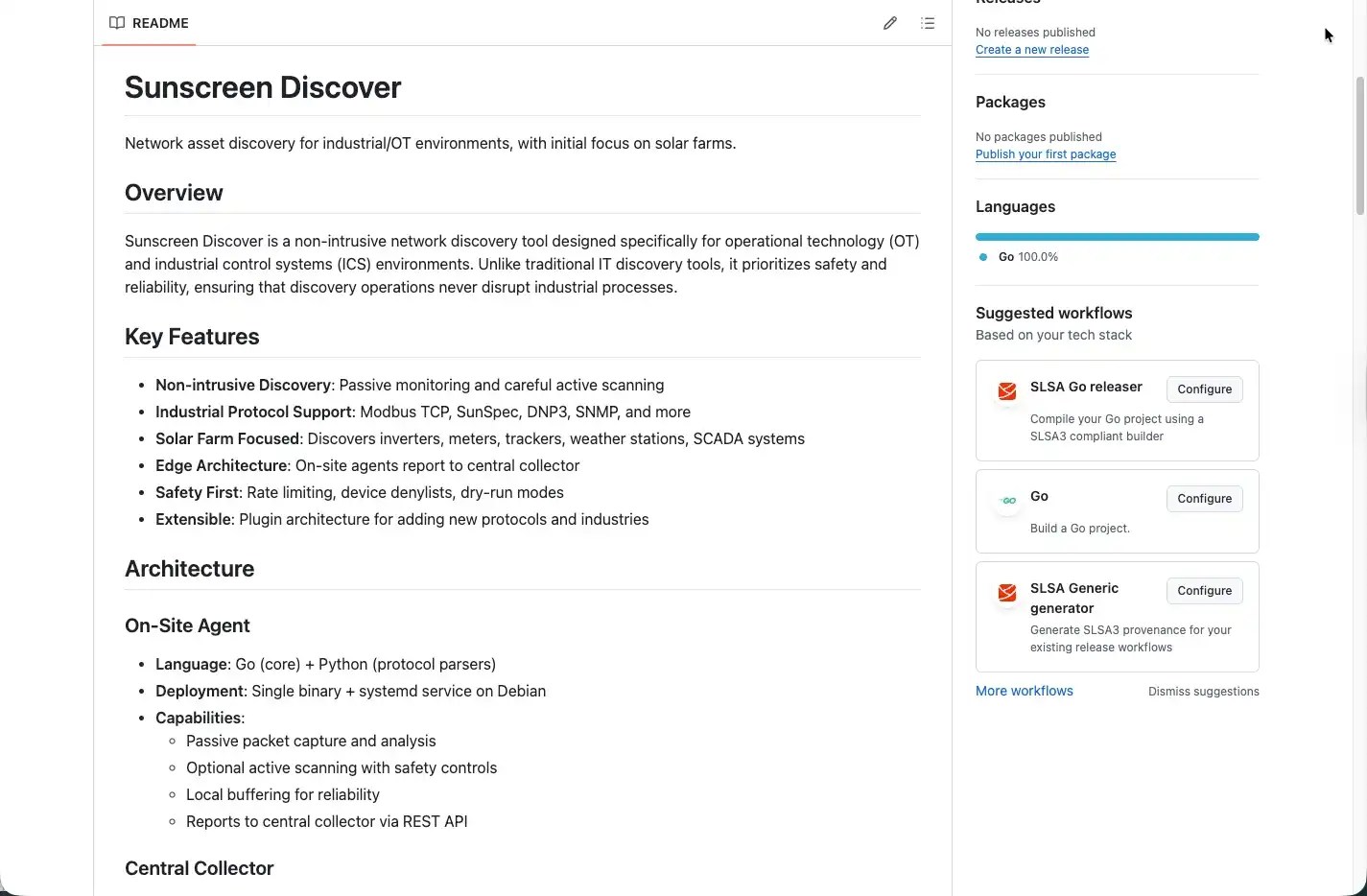
Task: Click the Packages section heading
Action: (1010, 103)
